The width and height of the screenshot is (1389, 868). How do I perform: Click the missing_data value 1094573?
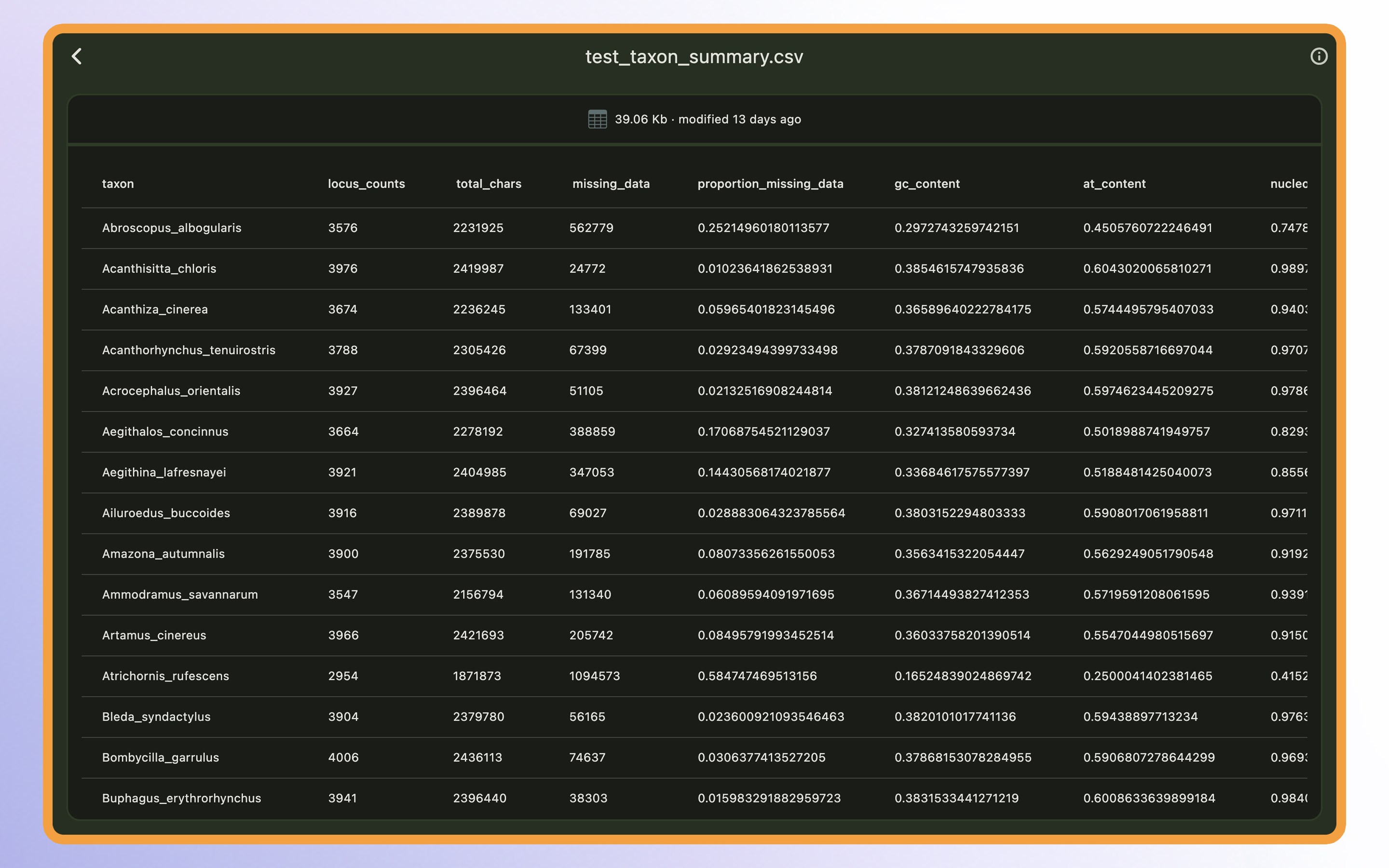click(595, 676)
